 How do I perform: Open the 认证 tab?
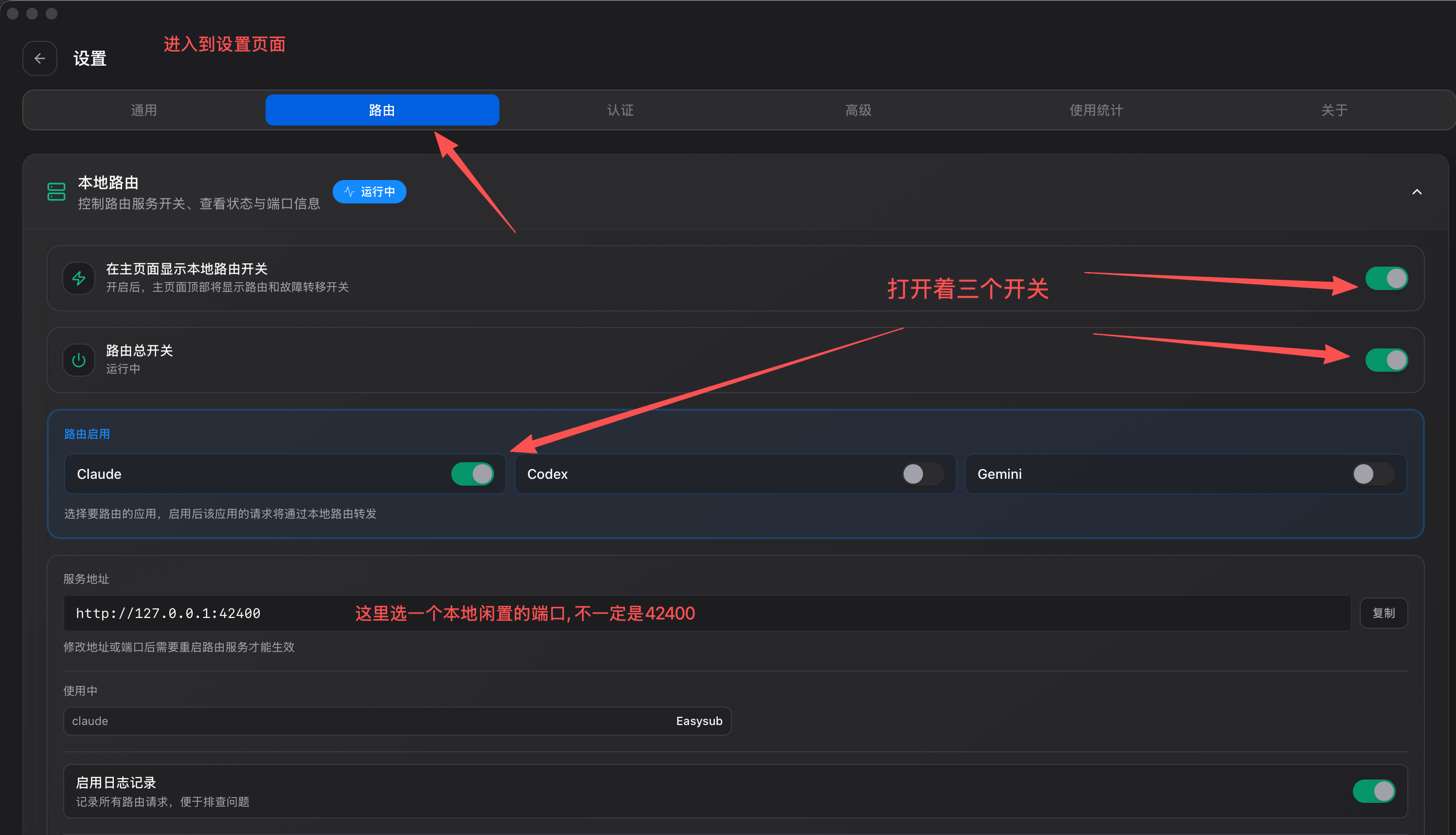tap(620, 110)
